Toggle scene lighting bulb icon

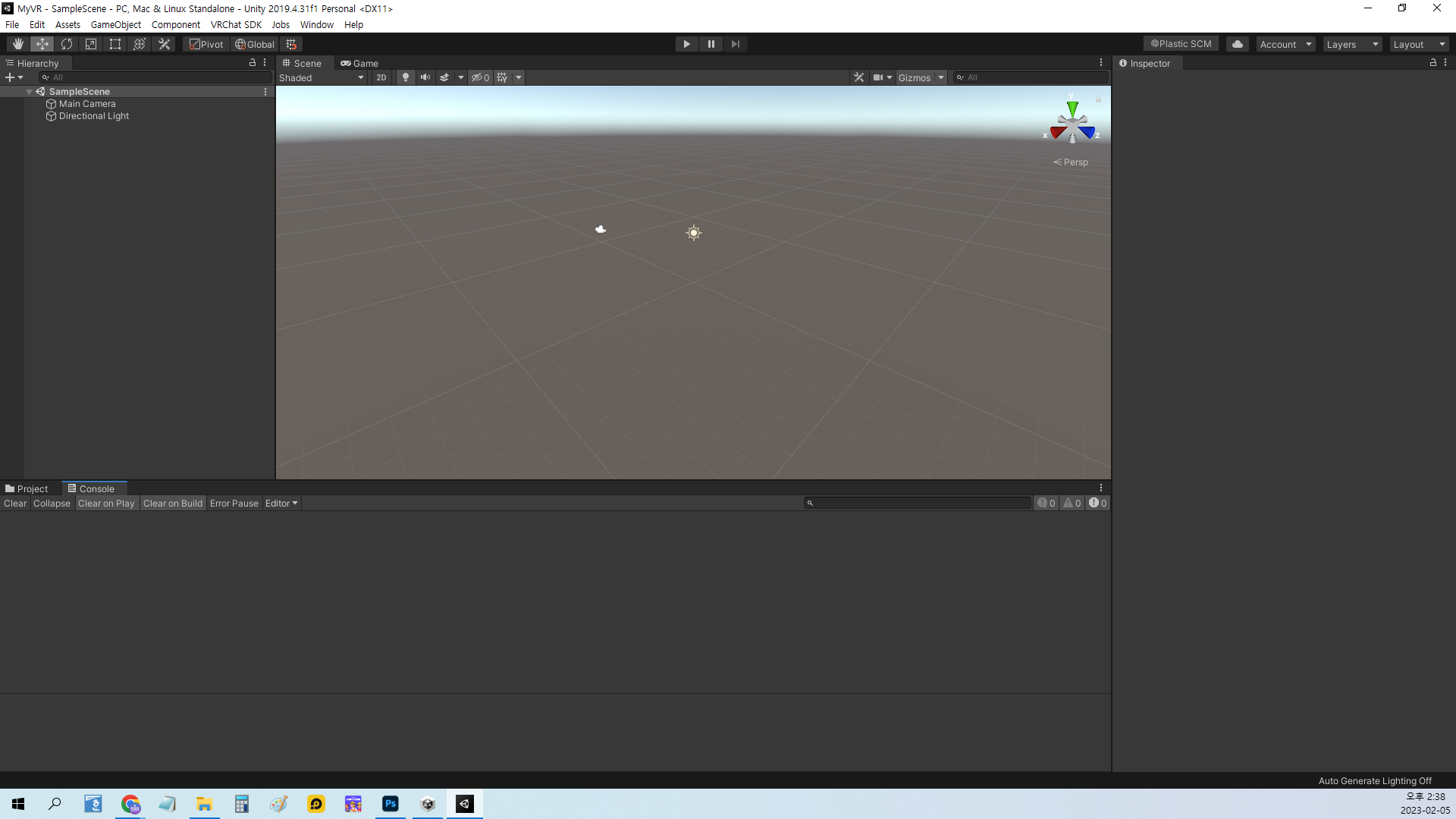(406, 77)
